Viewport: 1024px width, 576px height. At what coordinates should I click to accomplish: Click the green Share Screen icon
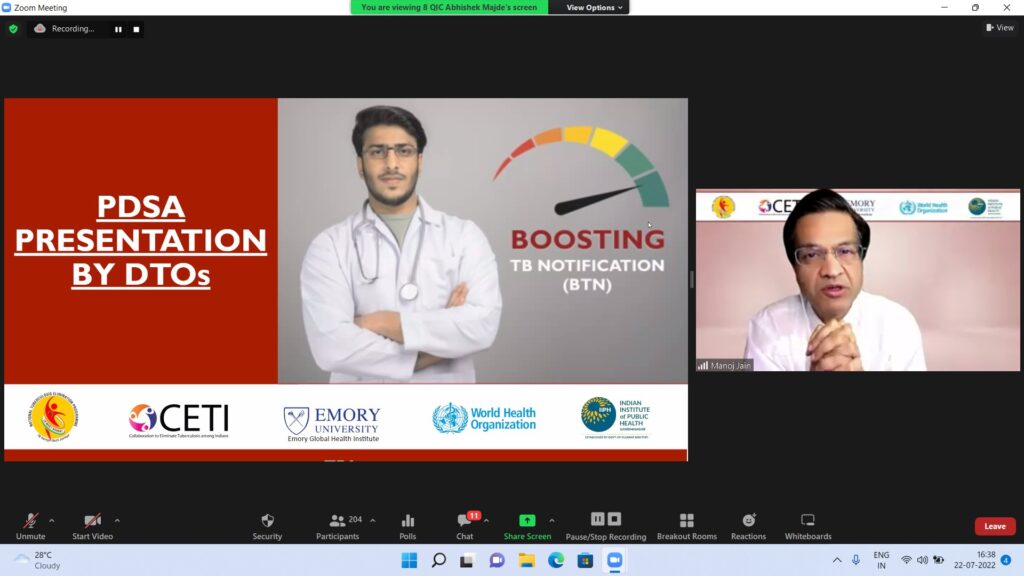click(x=527, y=521)
